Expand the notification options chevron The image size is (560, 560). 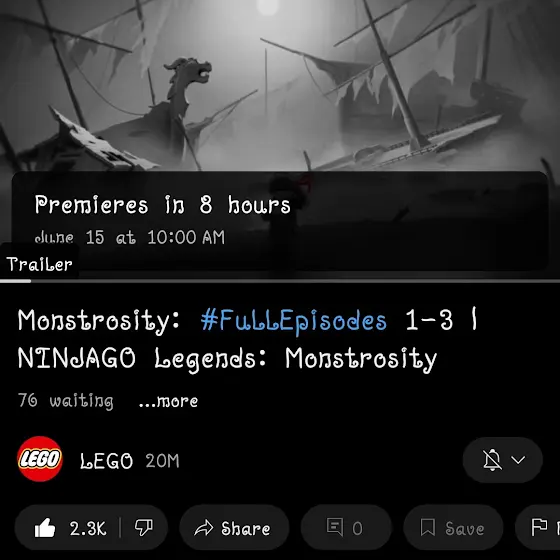click(x=518, y=460)
